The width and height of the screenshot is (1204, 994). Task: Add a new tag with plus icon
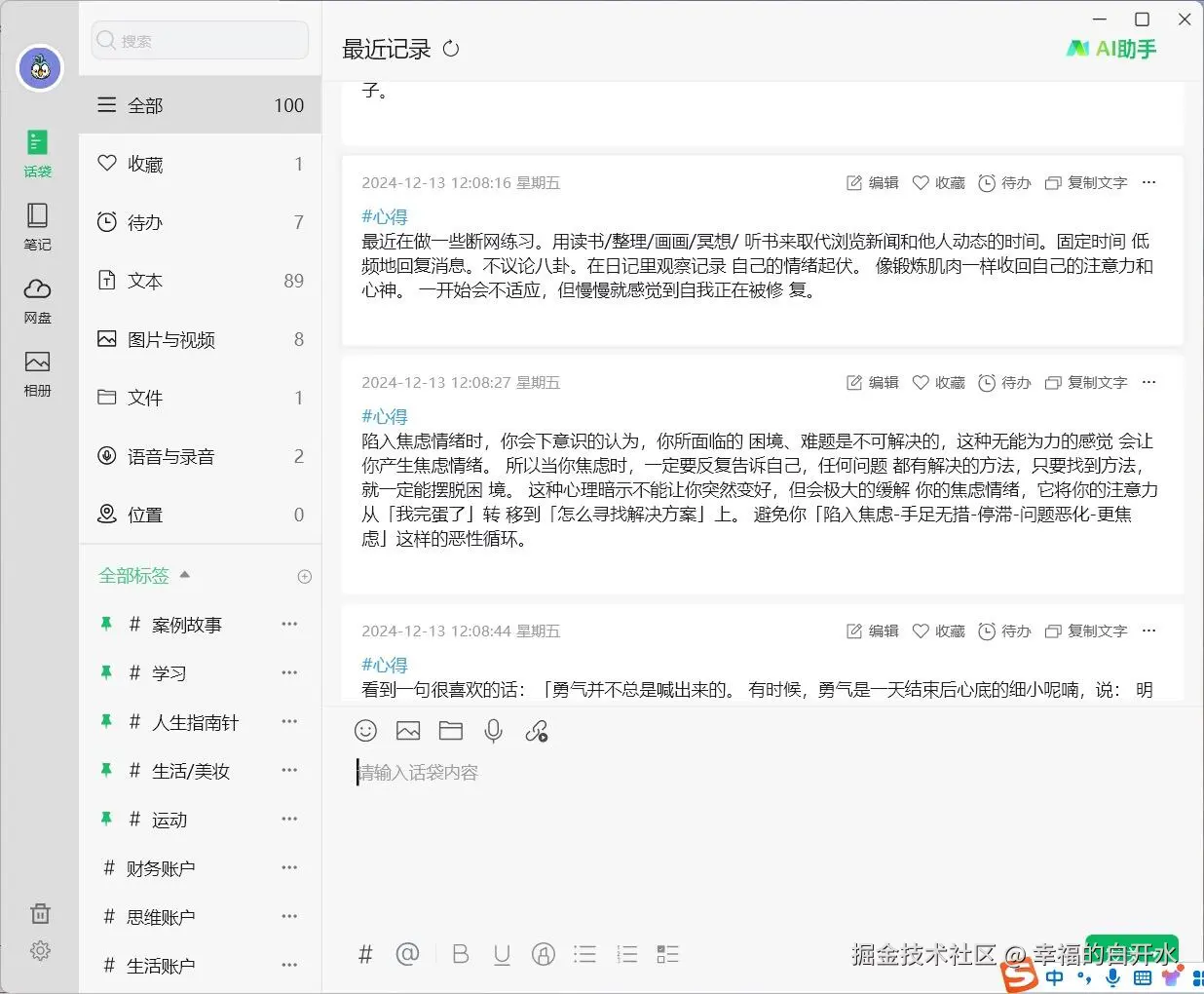[x=304, y=577]
